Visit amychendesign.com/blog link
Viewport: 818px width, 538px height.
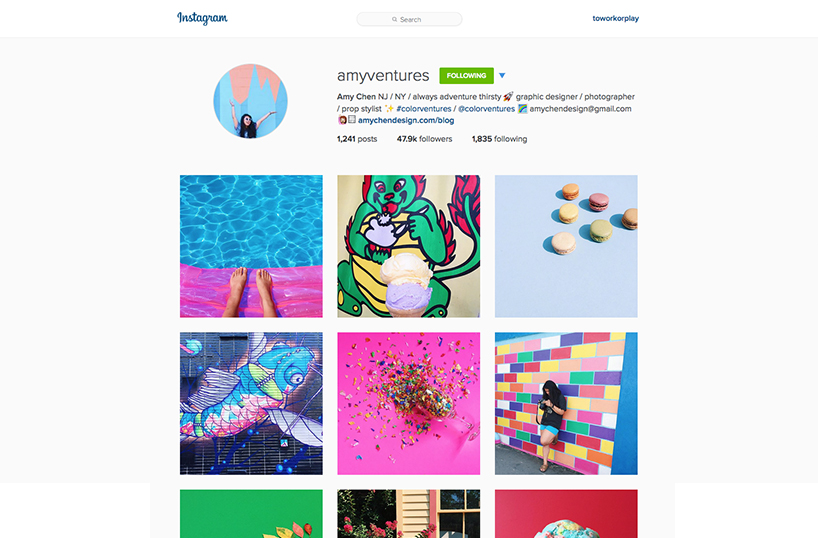[406, 120]
